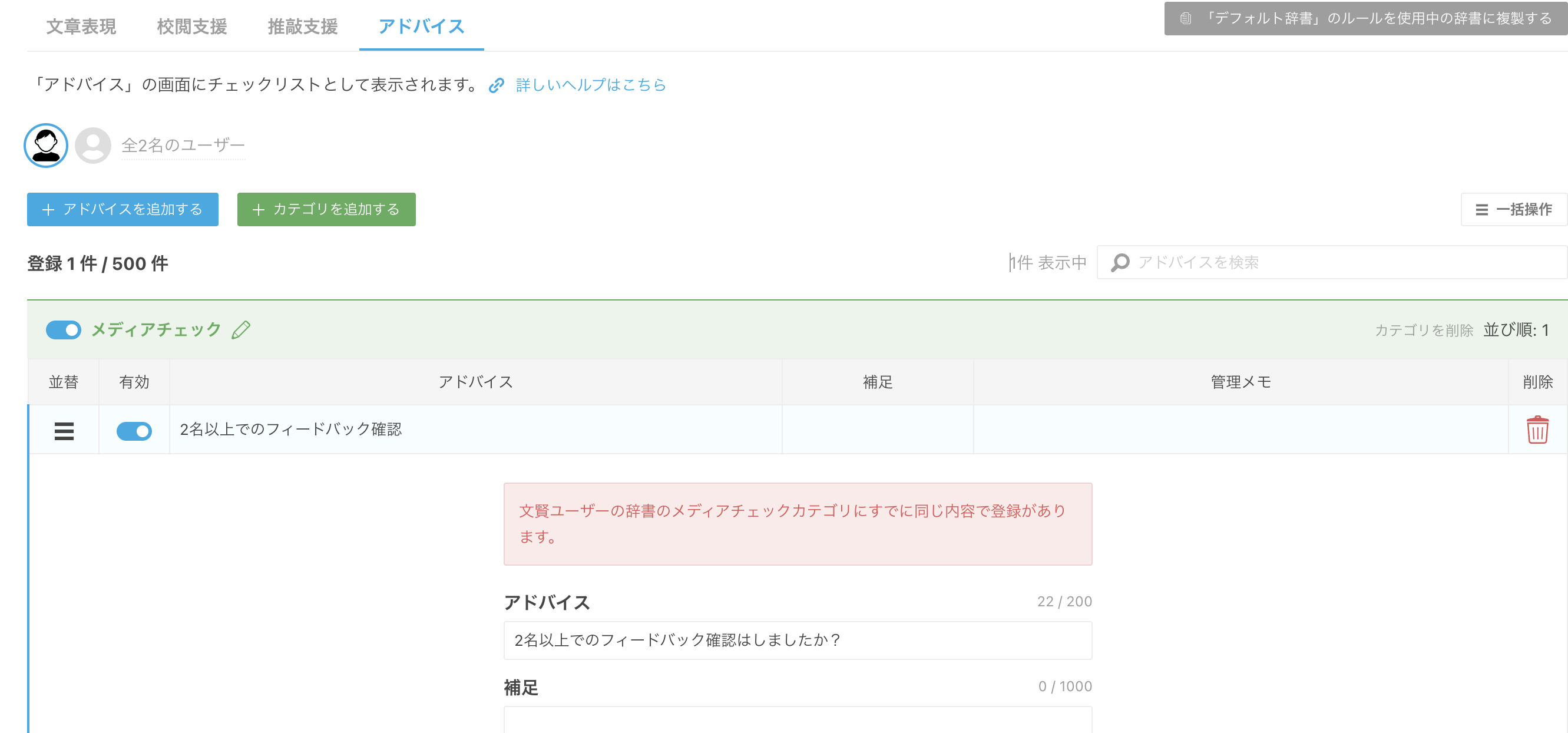Screen dimensions: 1568x733
Task: Copy default dictionary rules to current dictionary
Action: click(1366, 18)
